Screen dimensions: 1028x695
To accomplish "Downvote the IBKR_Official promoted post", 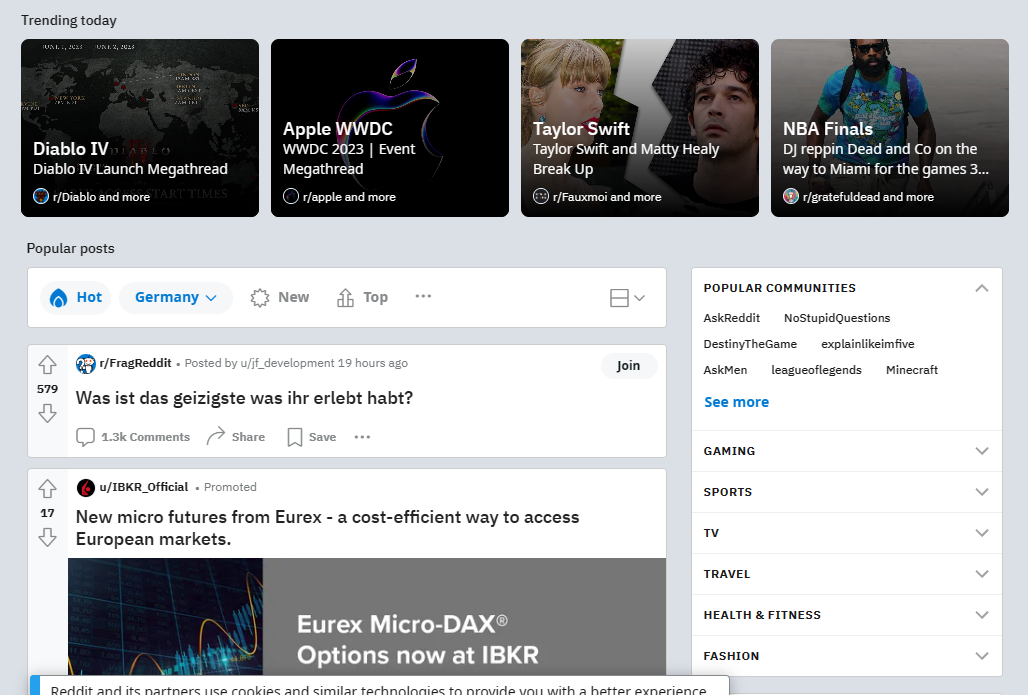I will pos(47,538).
